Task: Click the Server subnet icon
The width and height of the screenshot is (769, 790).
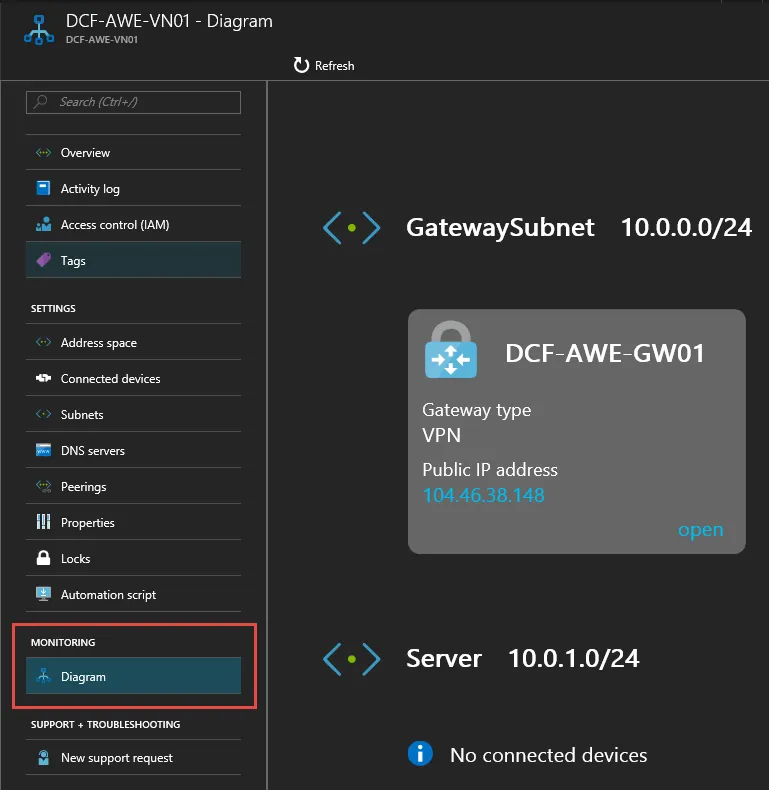Action: click(x=352, y=659)
